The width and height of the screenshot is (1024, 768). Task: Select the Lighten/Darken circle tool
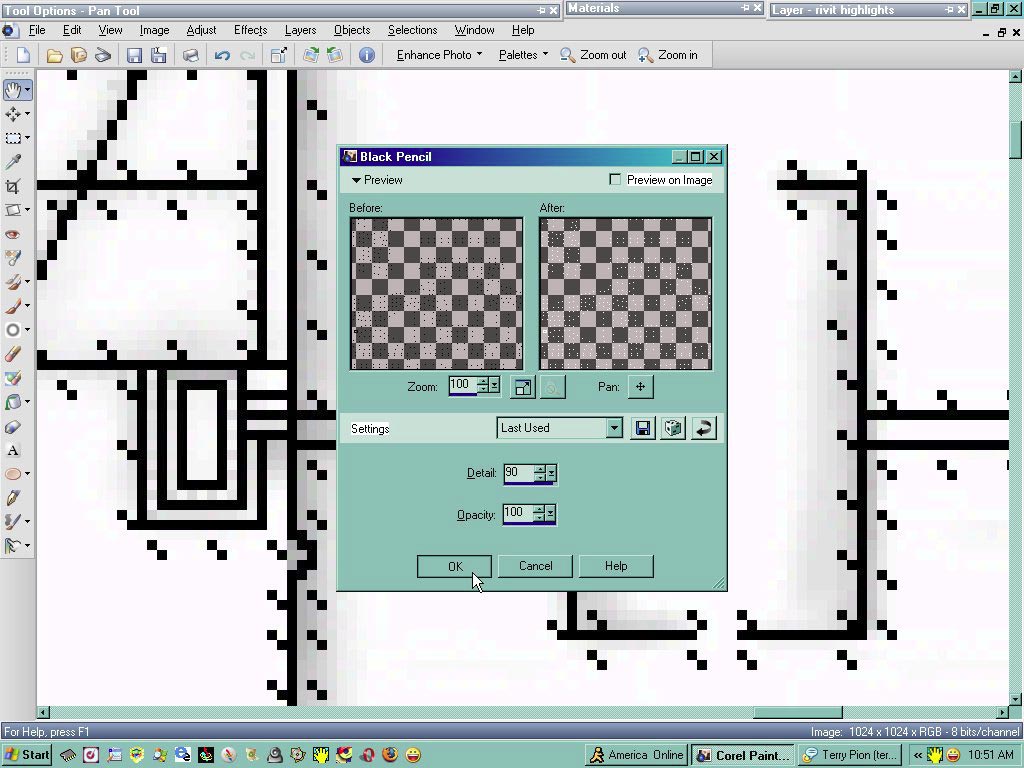(x=12, y=330)
